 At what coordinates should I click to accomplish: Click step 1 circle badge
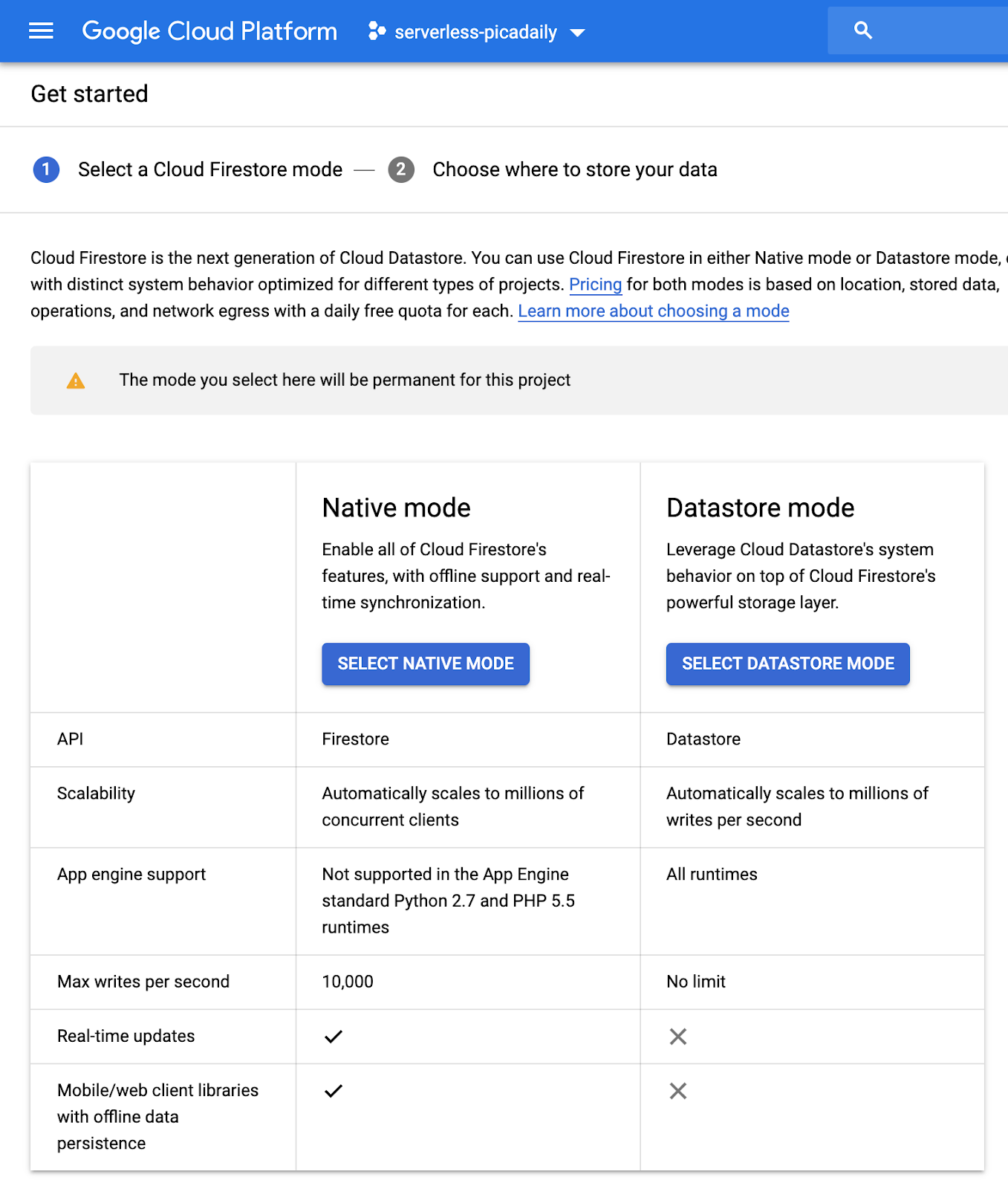46,169
